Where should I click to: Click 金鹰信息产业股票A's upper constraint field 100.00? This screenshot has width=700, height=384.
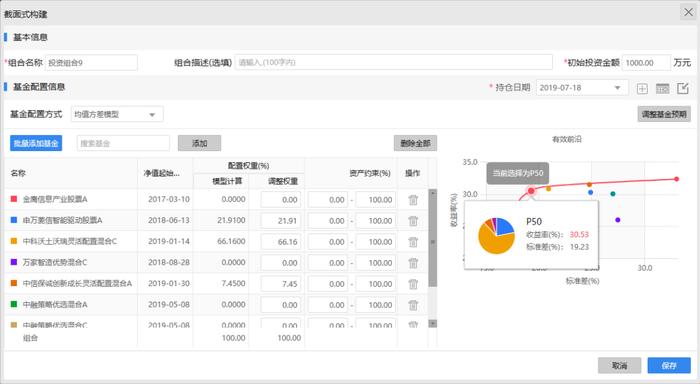376,200
